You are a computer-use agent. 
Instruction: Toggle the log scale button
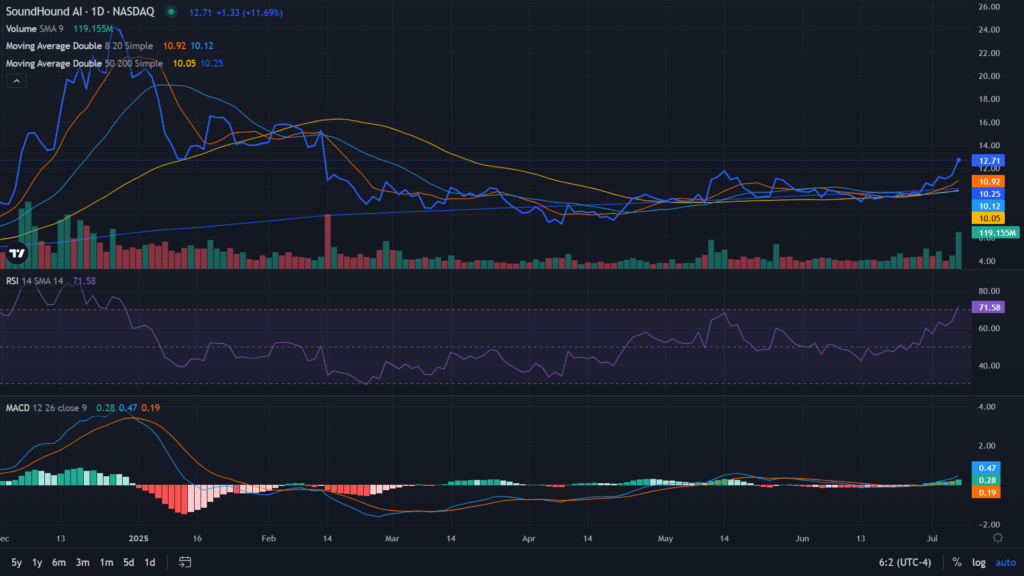(978, 562)
